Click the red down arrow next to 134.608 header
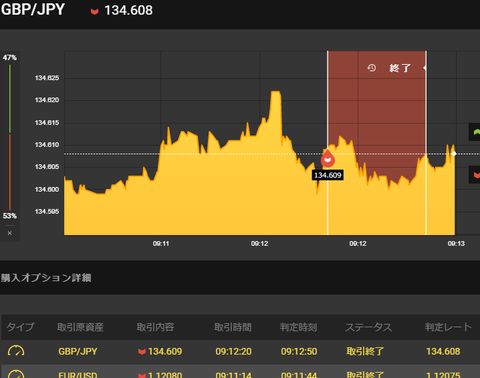This screenshot has height=378, width=480. [95, 12]
